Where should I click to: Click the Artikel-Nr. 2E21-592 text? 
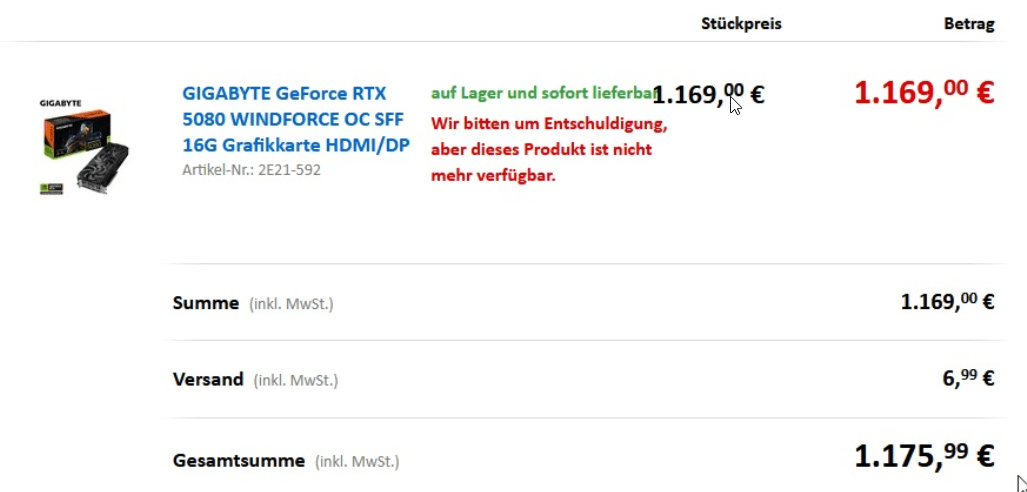click(x=251, y=170)
